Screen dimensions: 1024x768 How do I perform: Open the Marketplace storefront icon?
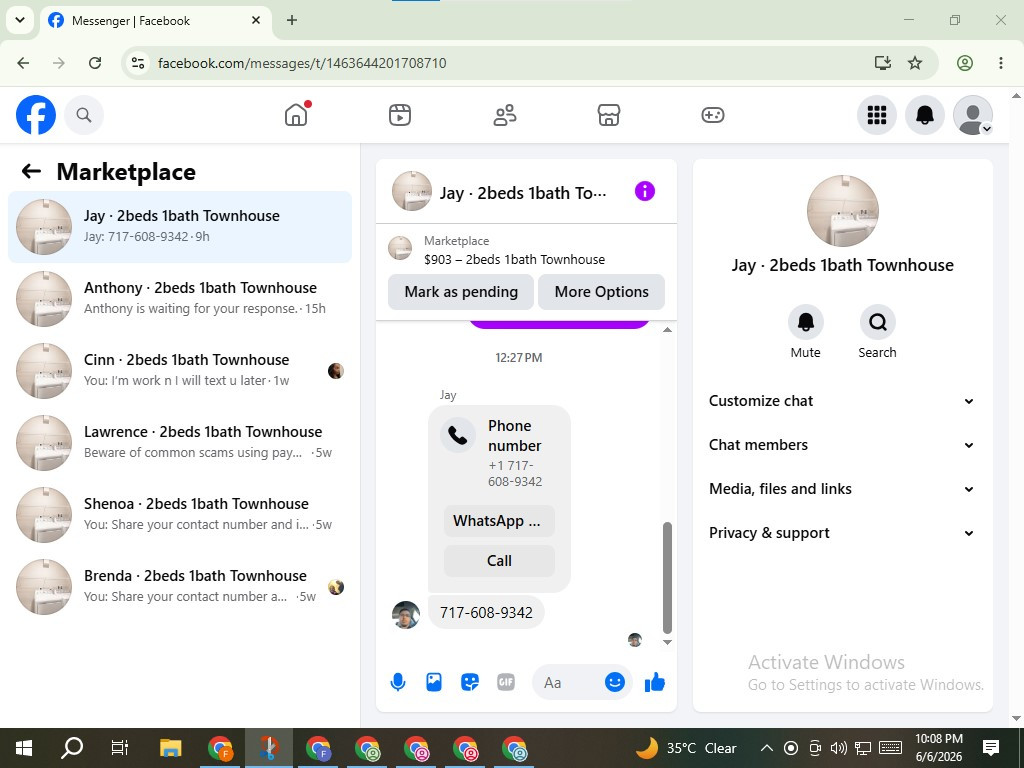(609, 115)
